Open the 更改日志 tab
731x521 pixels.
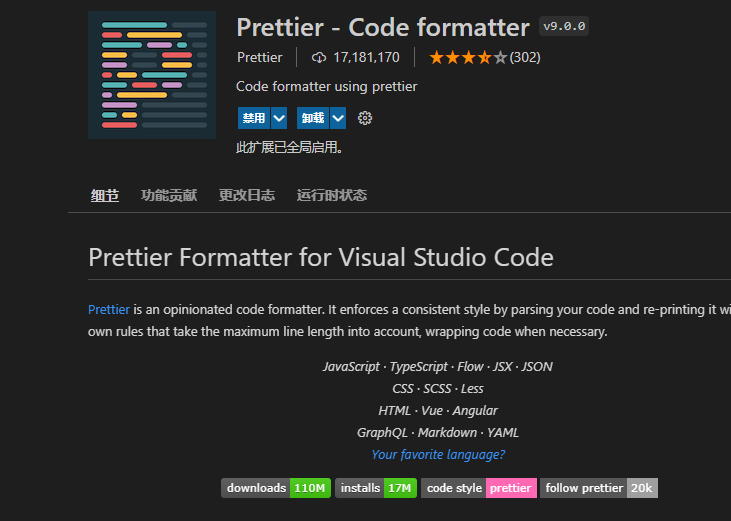pos(247,195)
